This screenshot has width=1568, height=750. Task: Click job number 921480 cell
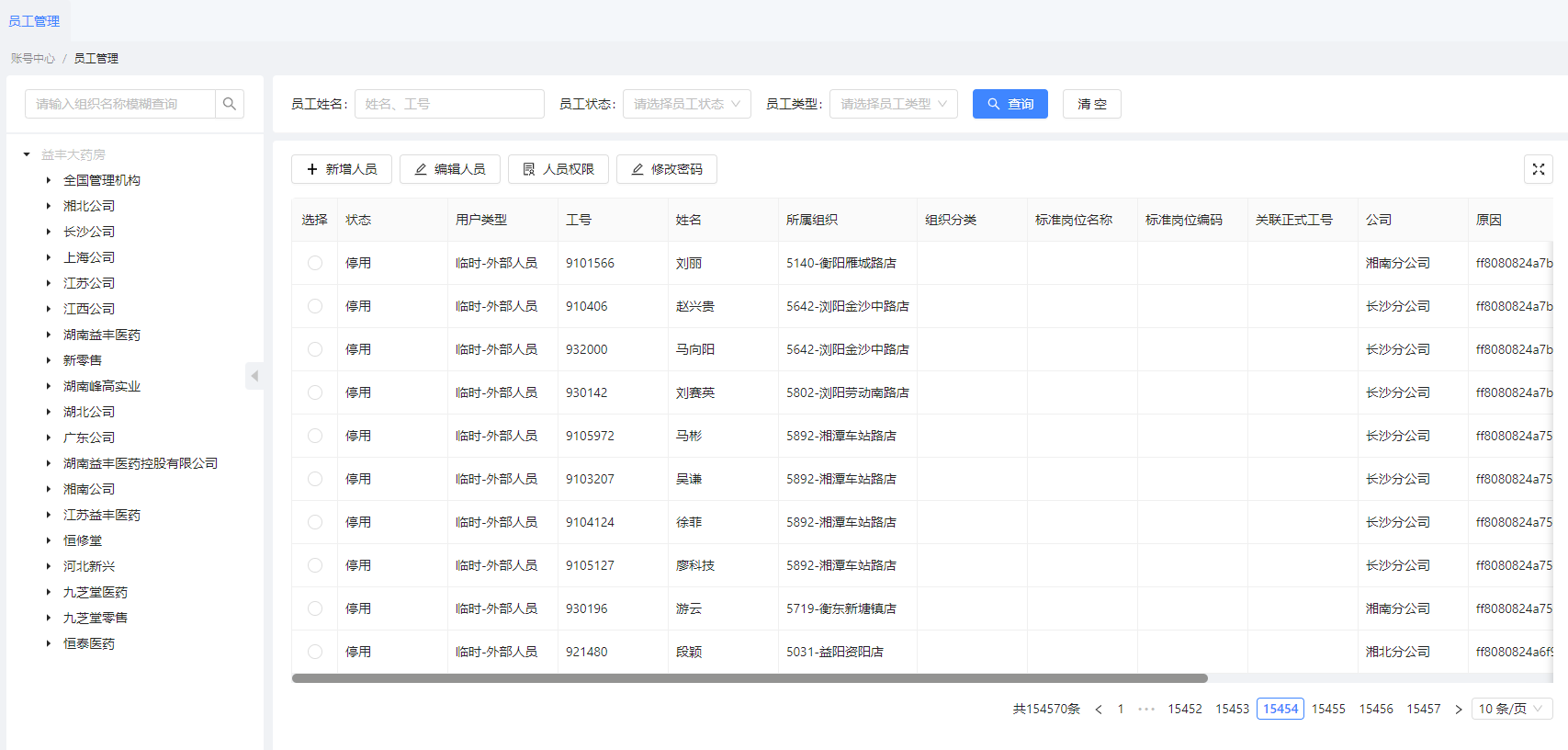click(x=613, y=652)
